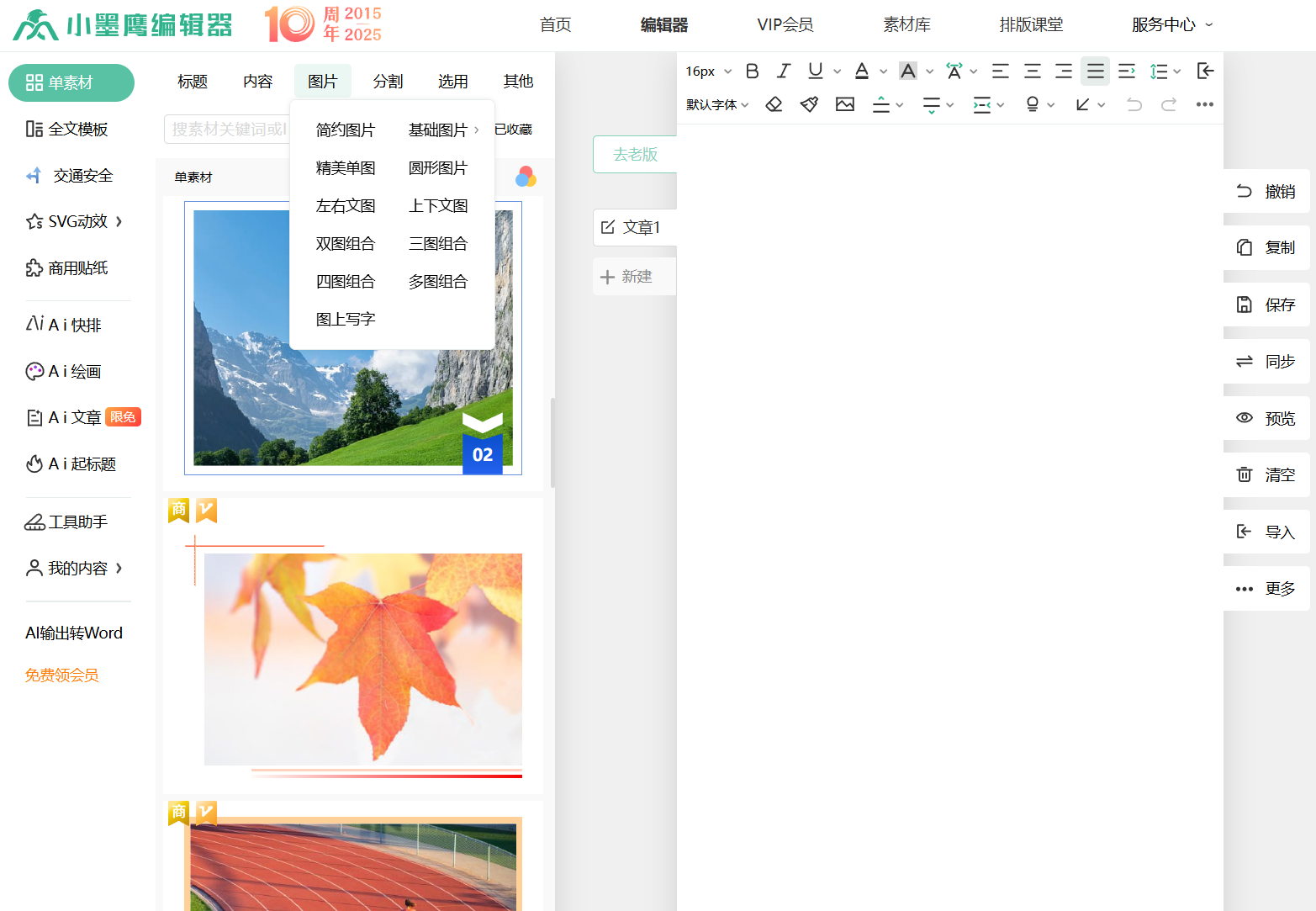Select 圆形图片 from the image menu
Image resolution: width=1316 pixels, height=911 pixels.
click(437, 168)
